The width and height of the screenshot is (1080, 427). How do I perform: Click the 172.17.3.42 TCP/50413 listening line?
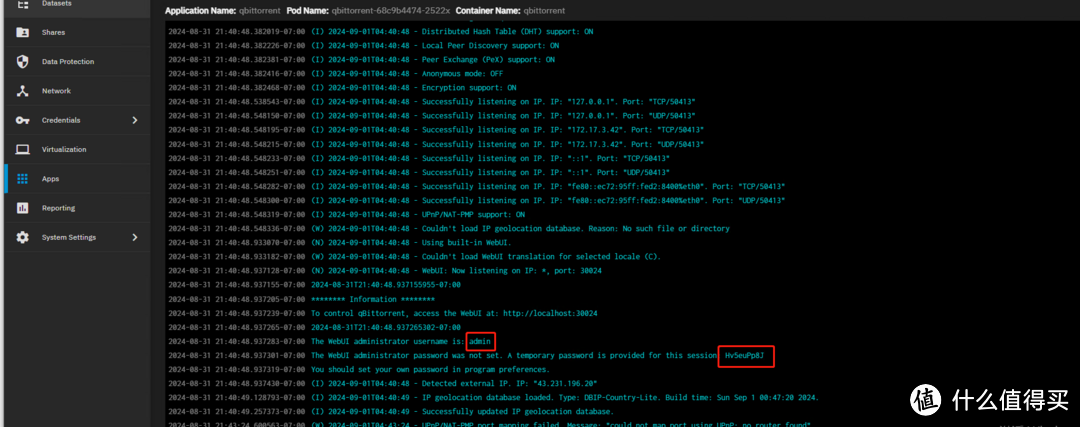[x=435, y=130]
